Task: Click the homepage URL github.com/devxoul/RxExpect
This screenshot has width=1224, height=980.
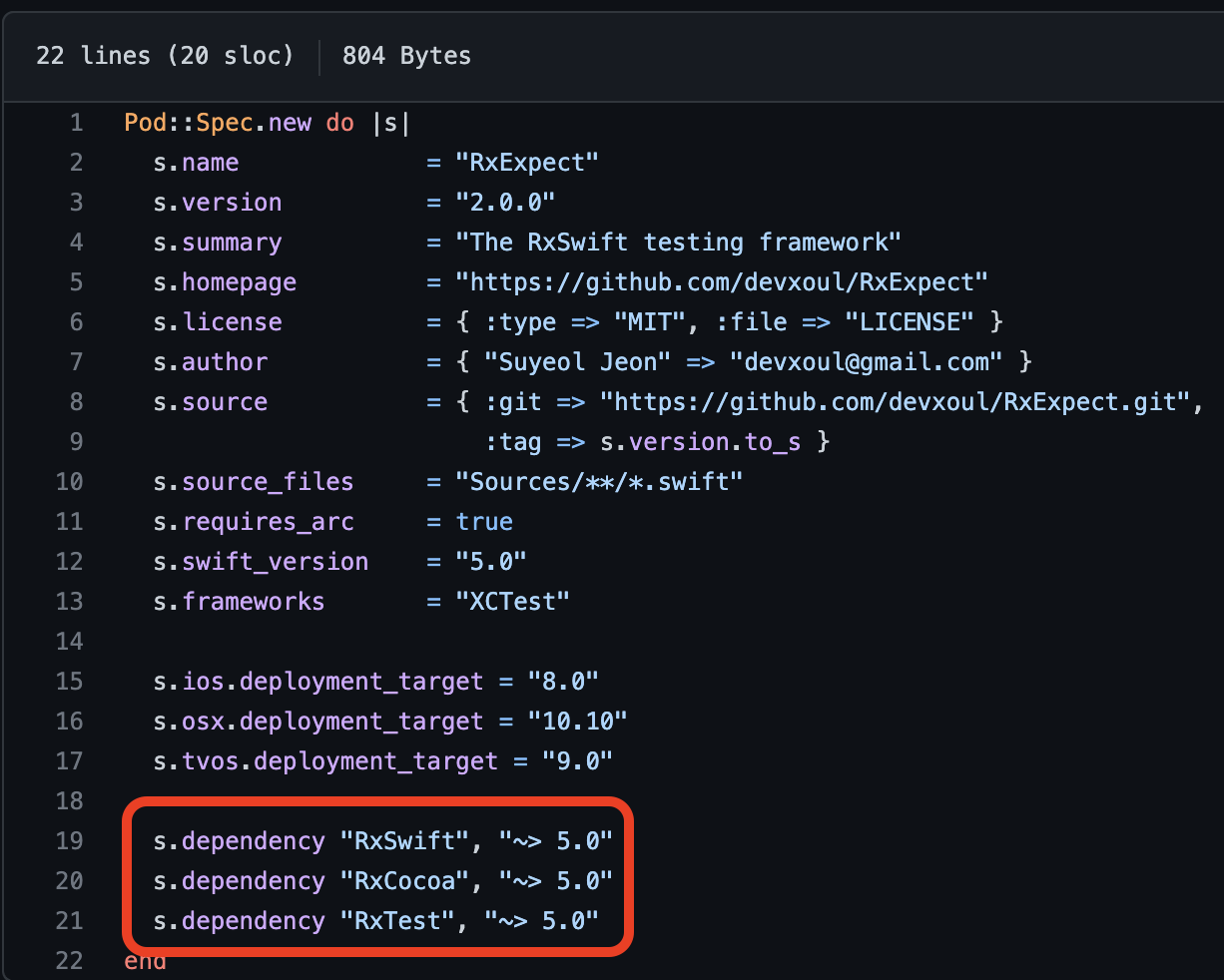Action: (x=722, y=282)
